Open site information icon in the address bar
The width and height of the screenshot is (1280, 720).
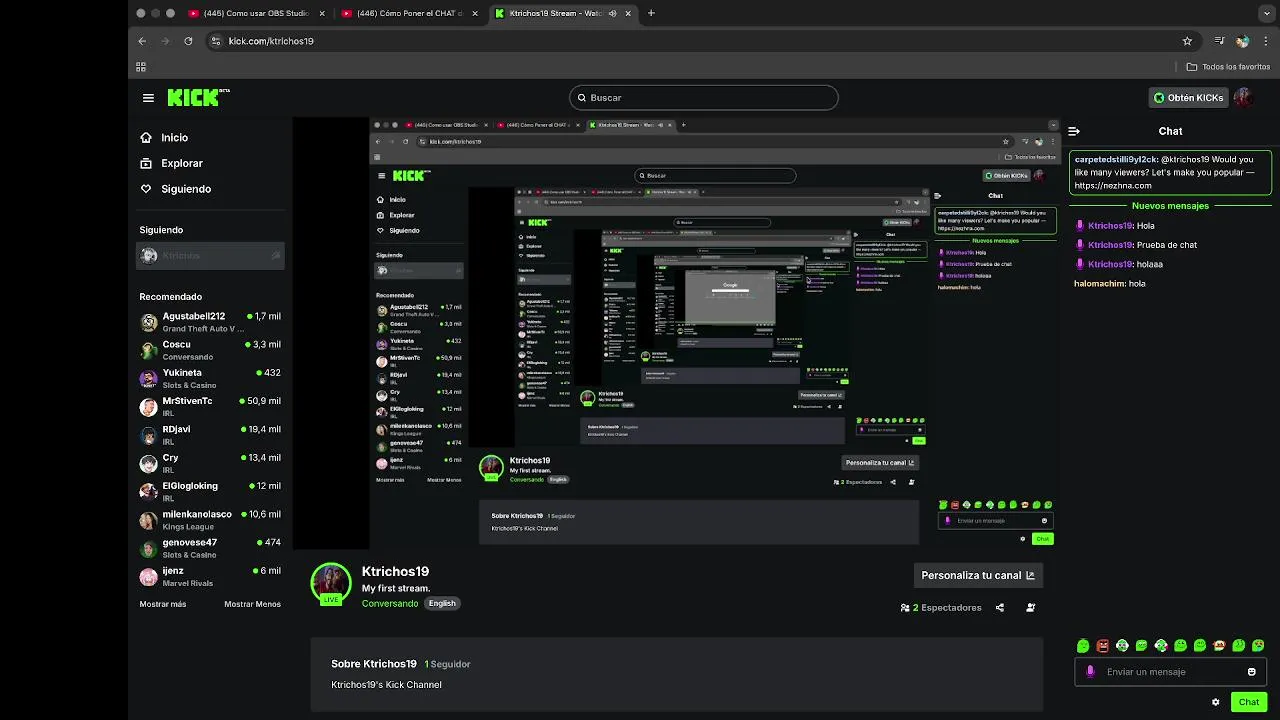[215, 41]
